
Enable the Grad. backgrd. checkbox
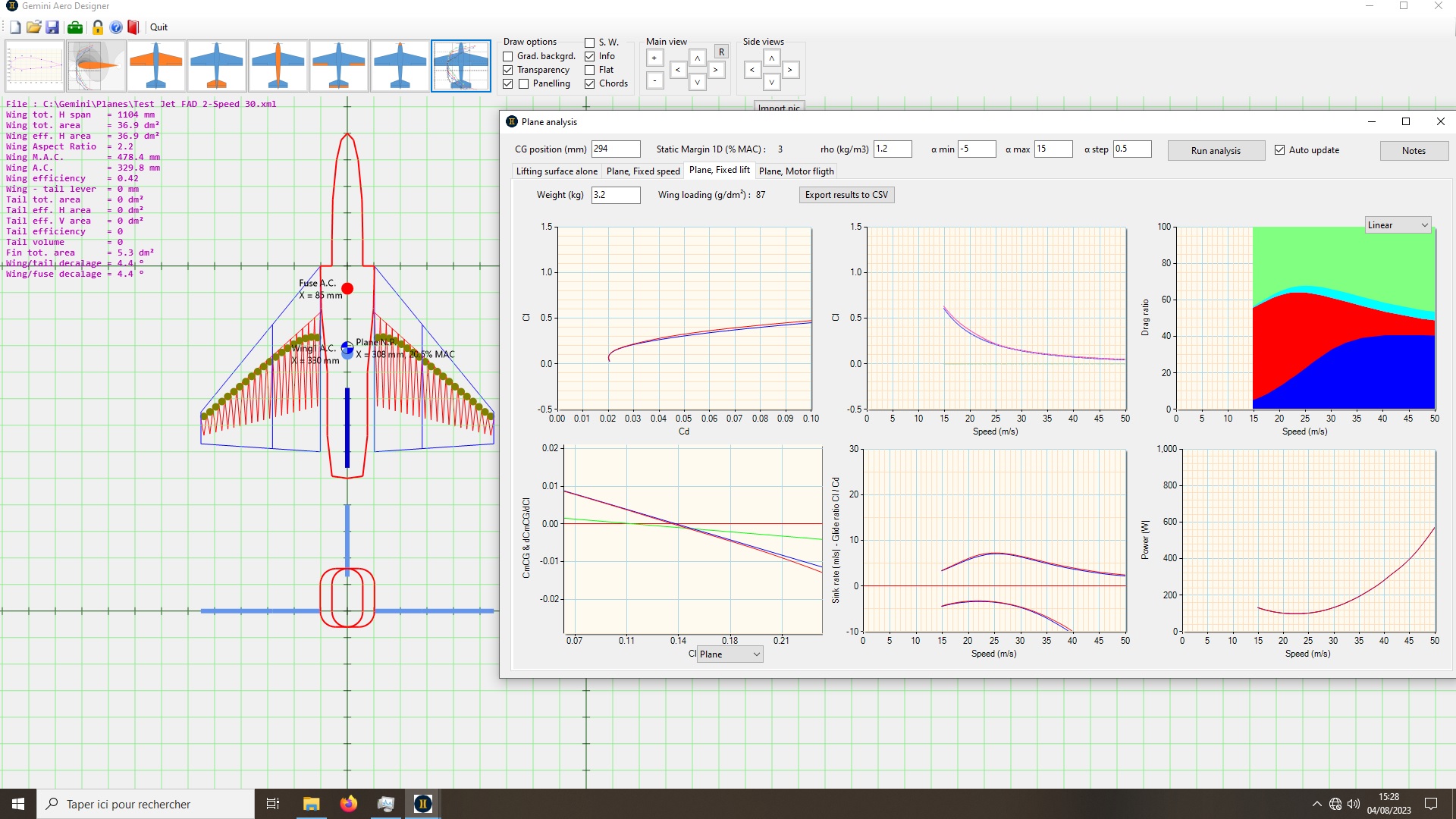tap(508, 56)
